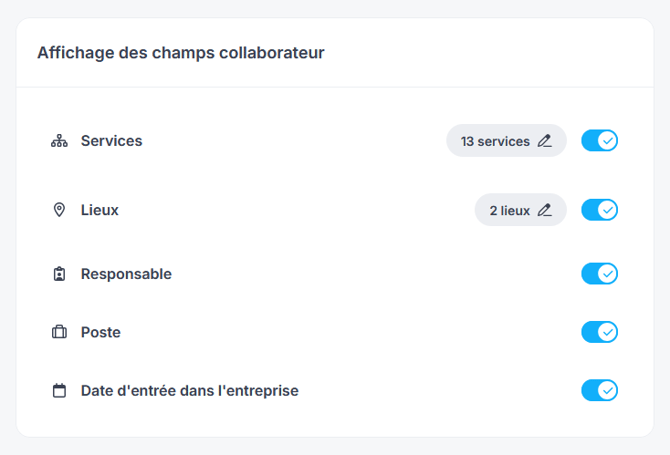Disable the Poste field toggle
Viewport: 670px width, 455px height.
[599, 332]
